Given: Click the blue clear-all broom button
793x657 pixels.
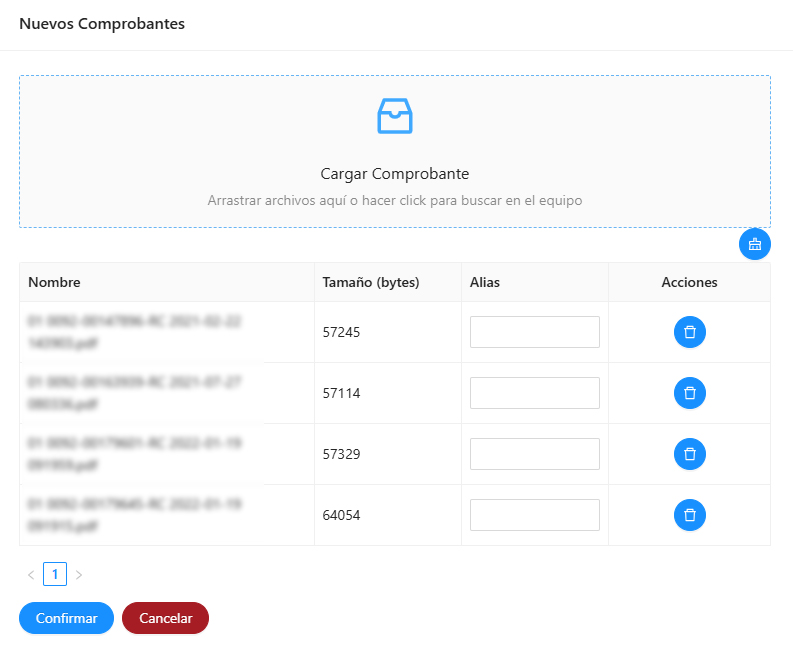Looking at the screenshot, I should coord(755,244).
